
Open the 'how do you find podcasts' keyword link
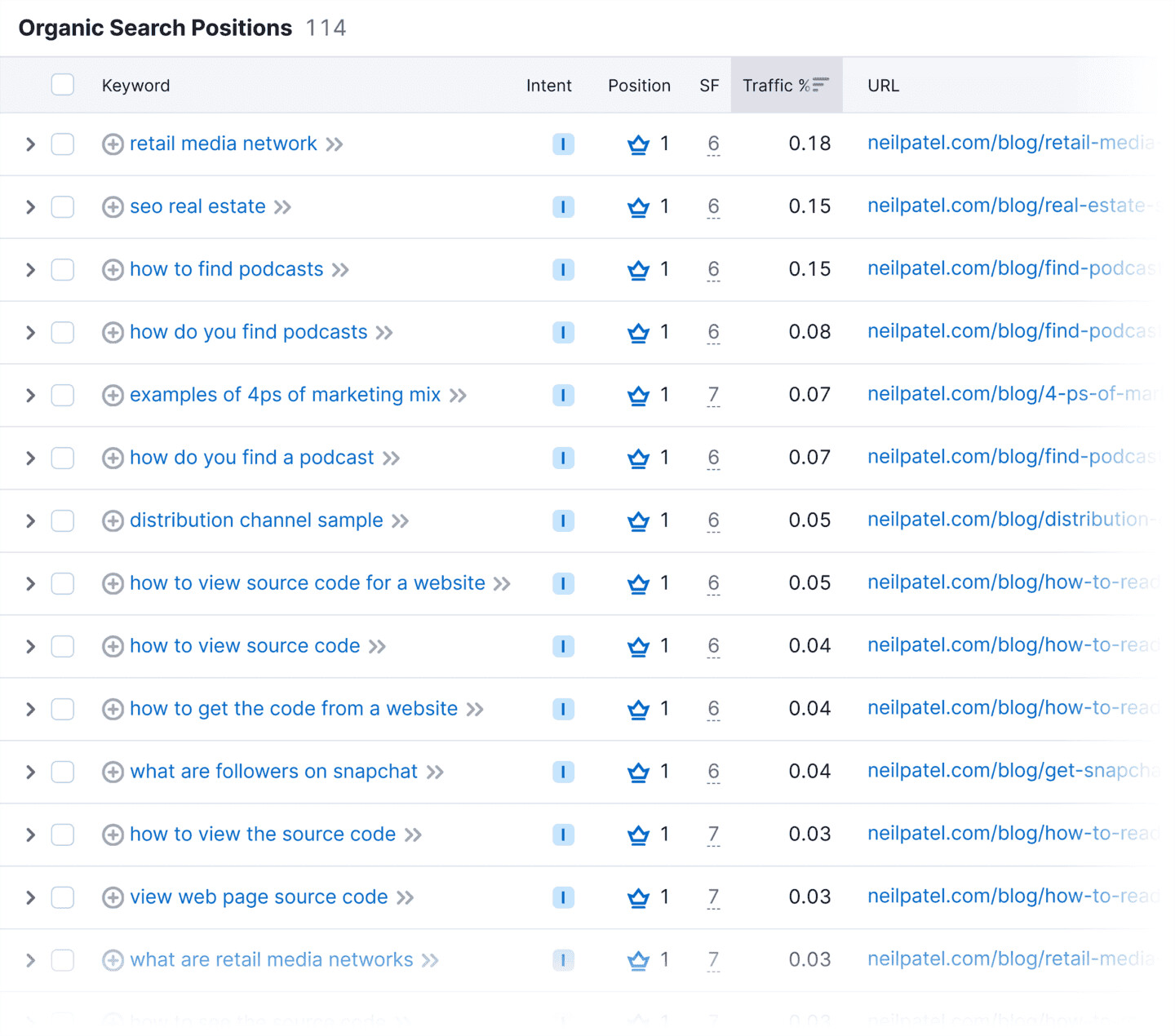click(x=248, y=332)
